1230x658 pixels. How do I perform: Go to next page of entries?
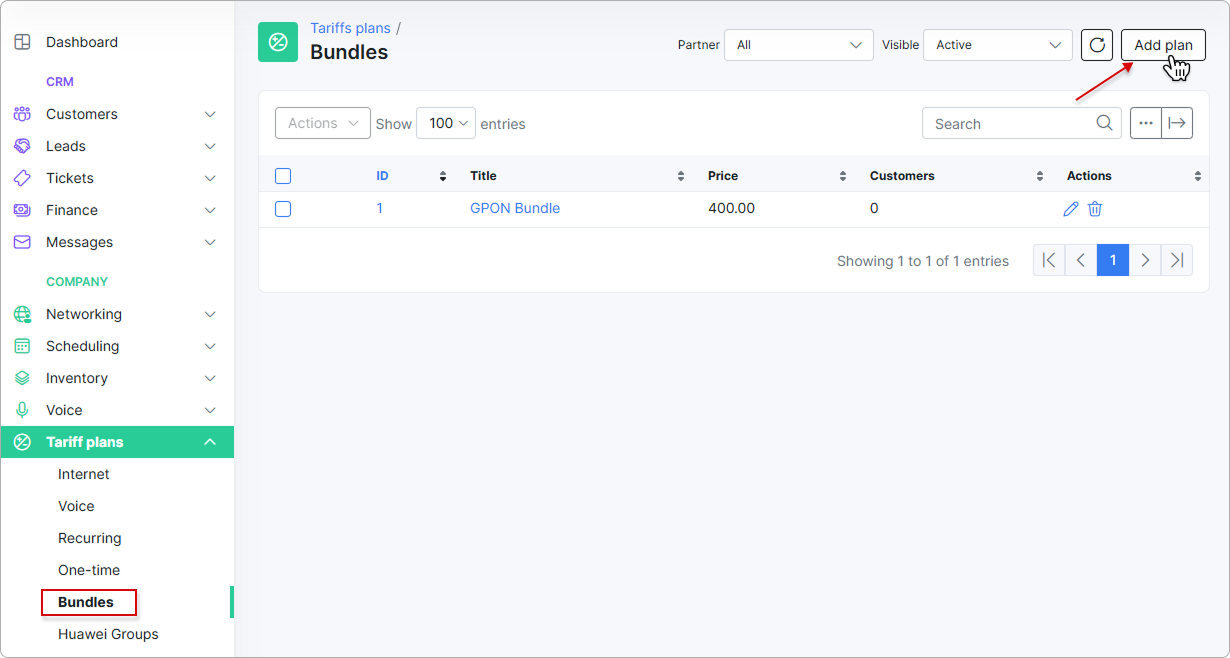(x=1145, y=260)
